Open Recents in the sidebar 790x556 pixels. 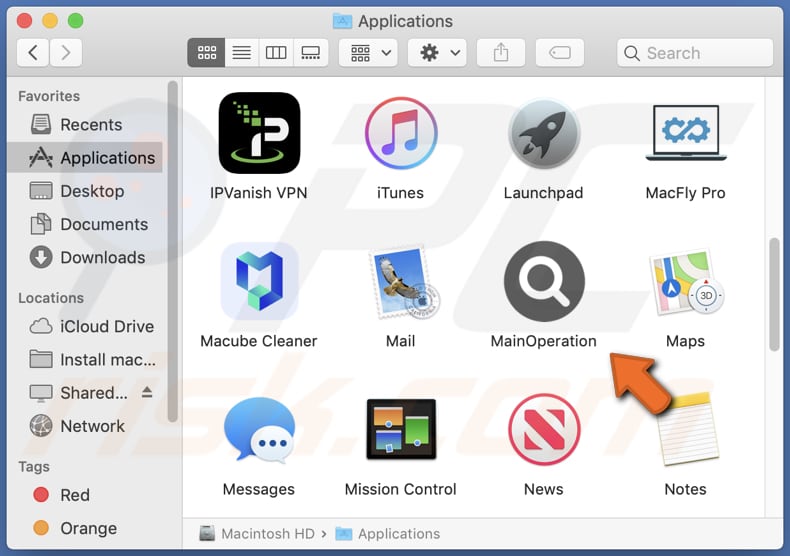pos(85,124)
